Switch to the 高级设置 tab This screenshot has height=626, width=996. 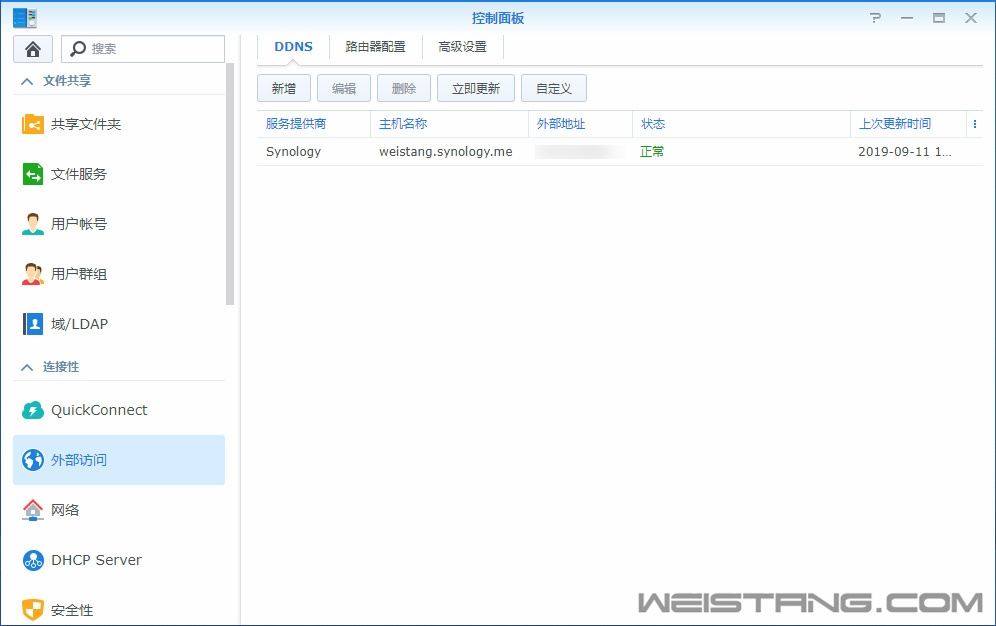click(462, 47)
